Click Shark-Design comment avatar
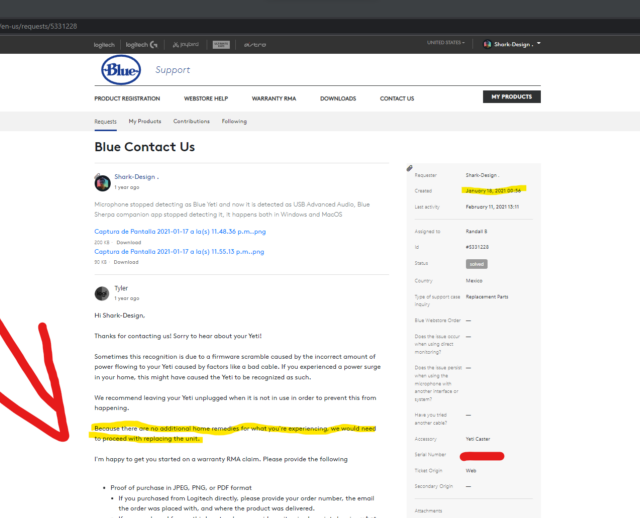The height and width of the screenshot is (518, 640). pyautogui.click(x=102, y=183)
